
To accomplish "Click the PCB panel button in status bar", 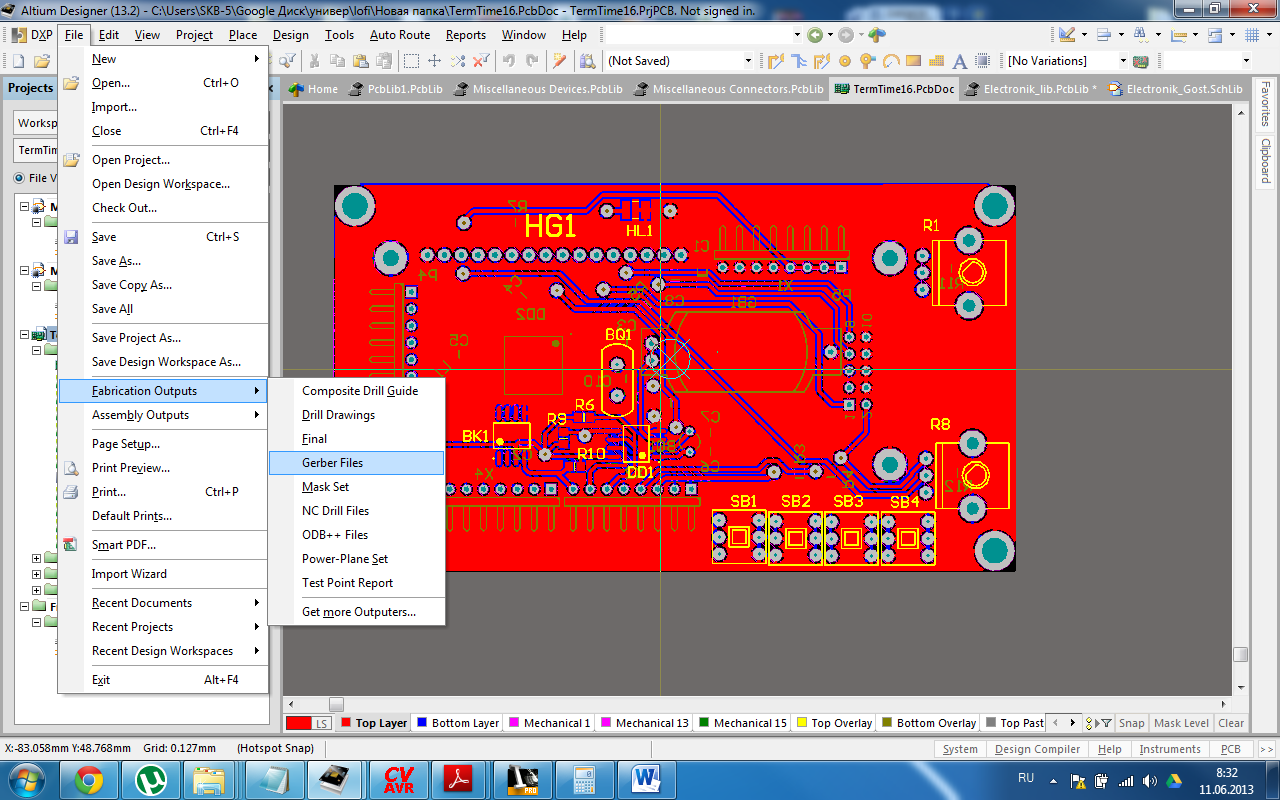I will (x=1231, y=749).
